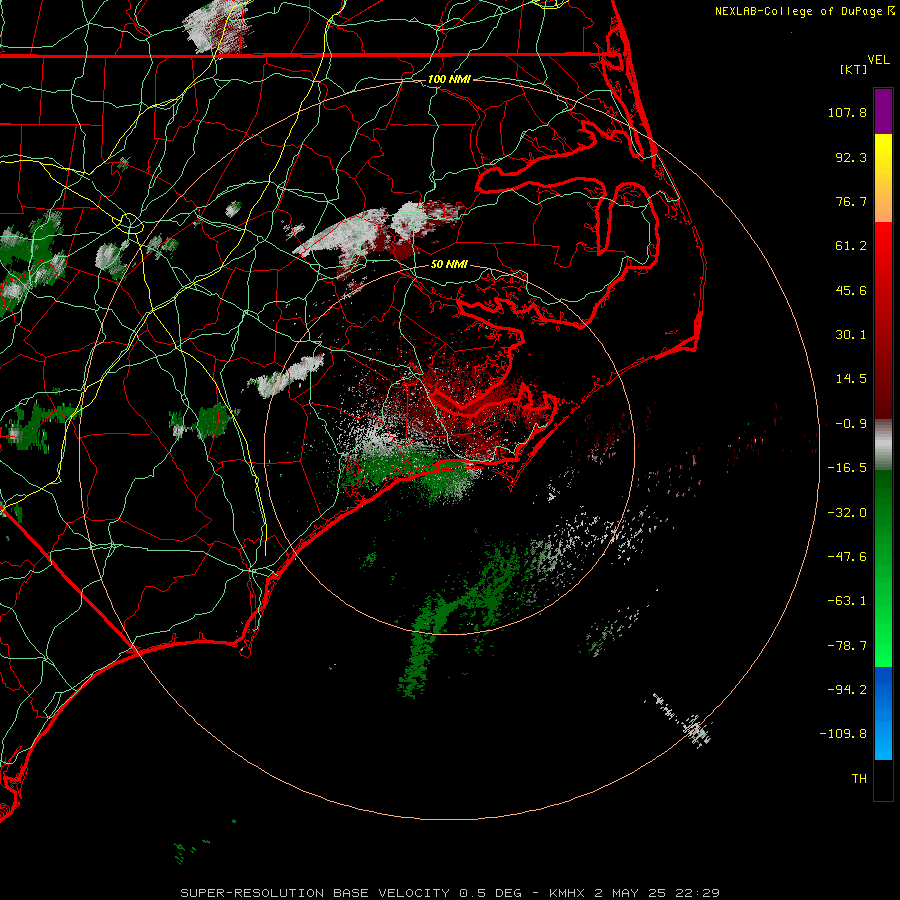This screenshot has height=900, width=900.
Task: Click the -16.5 scale value
Action: 847,468
